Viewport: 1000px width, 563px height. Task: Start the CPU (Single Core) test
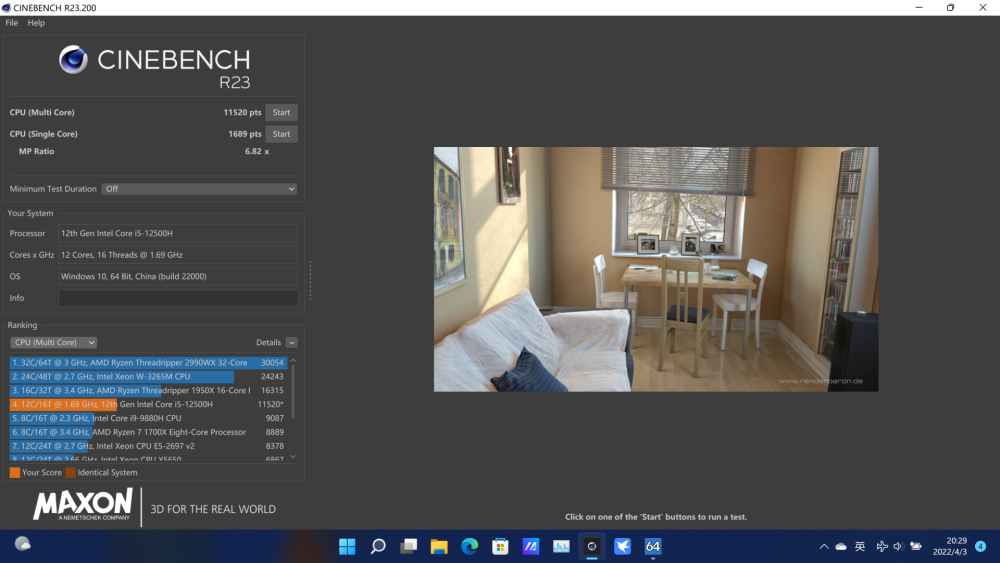tap(281, 134)
